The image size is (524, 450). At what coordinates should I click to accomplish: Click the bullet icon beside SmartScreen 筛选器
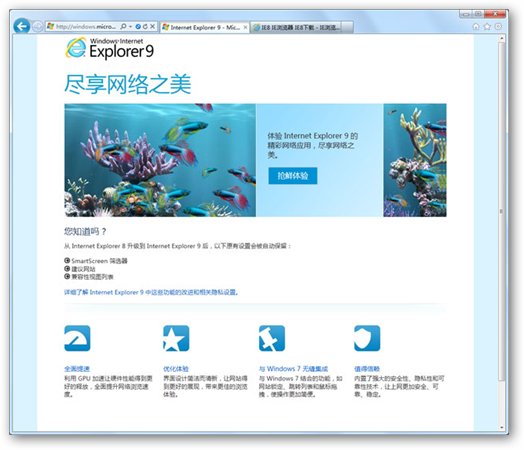pos(67,260)
